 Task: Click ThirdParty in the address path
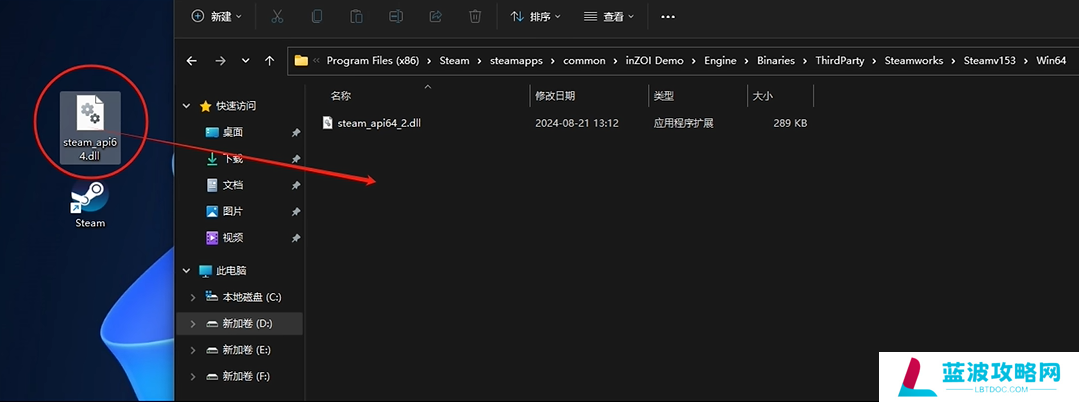coord(840,61)
